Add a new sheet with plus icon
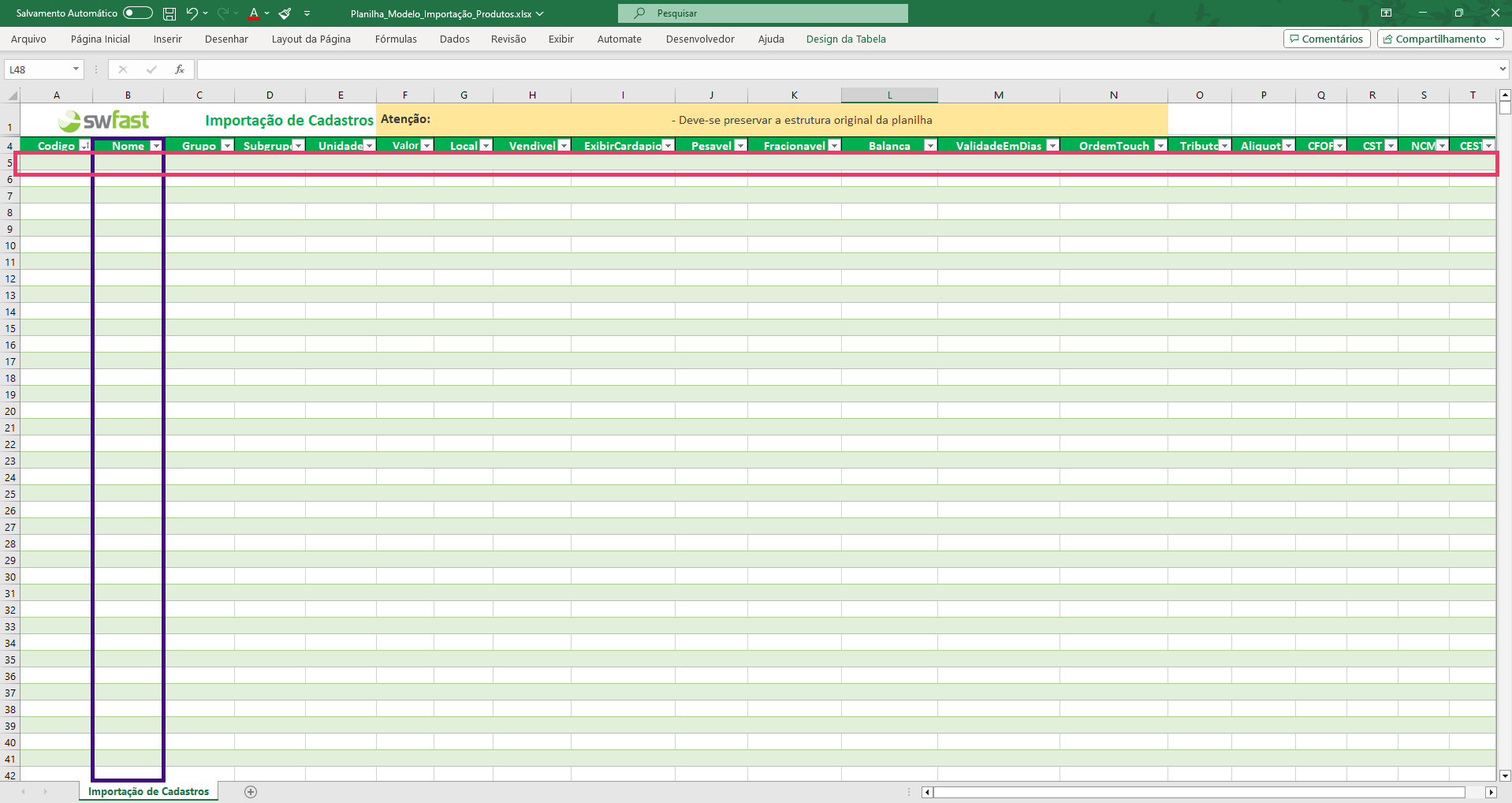 [251, 792]
